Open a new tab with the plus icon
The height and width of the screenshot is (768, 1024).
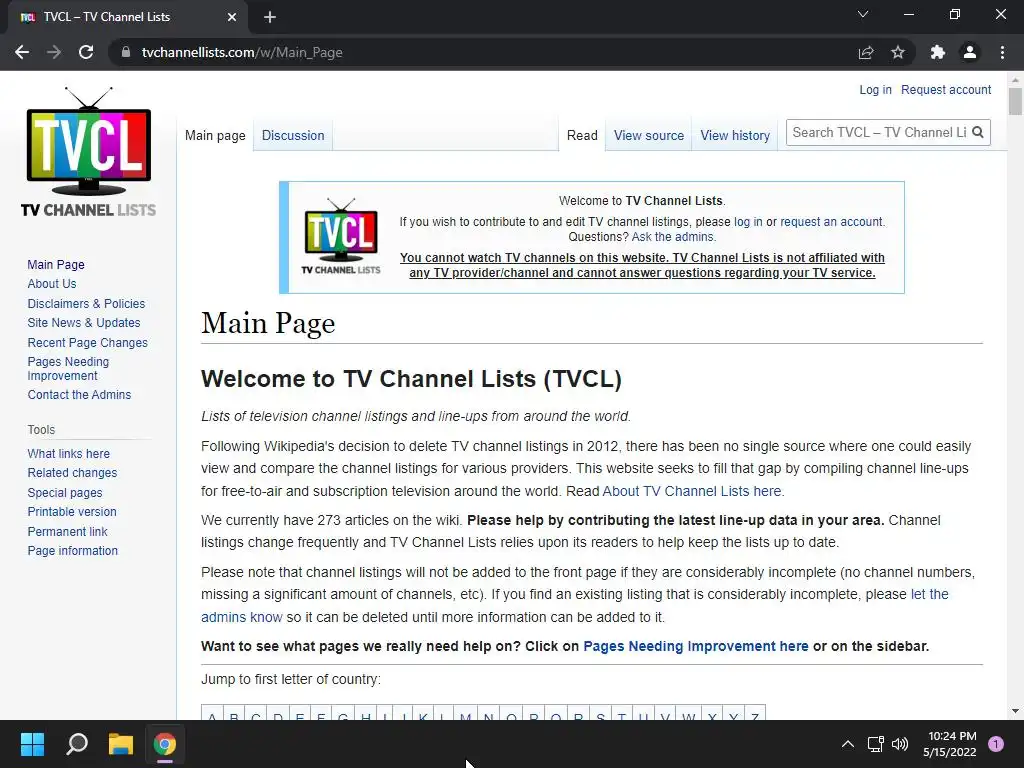[x=270, y=17]
